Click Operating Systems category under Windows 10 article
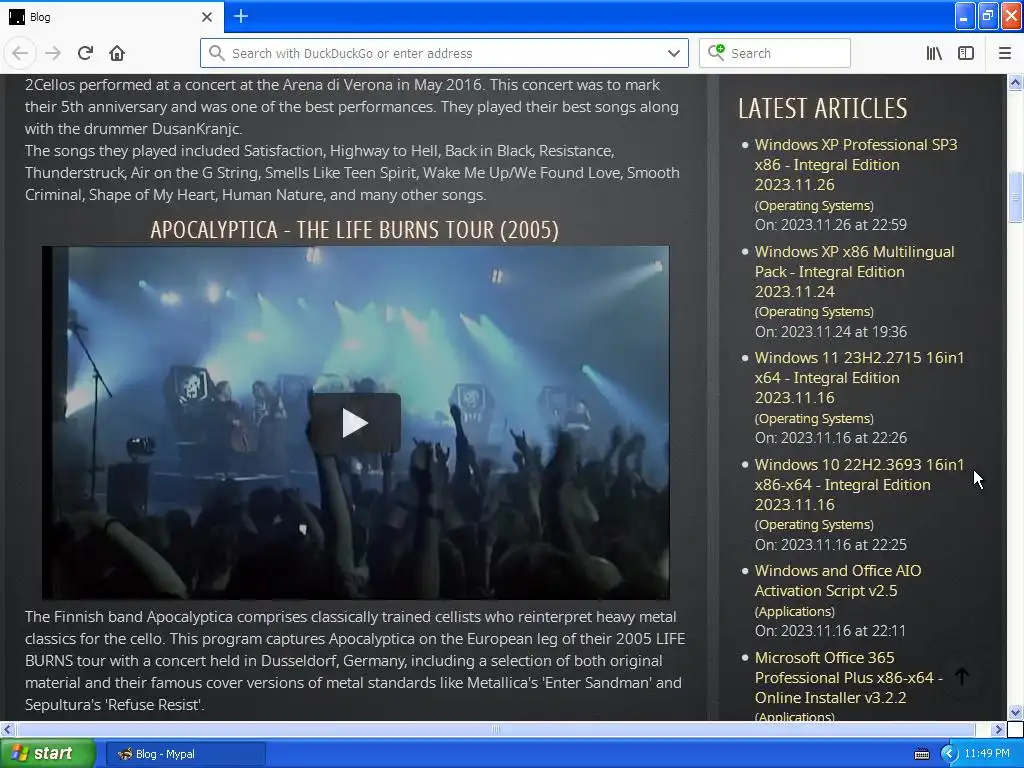Screen dimensions: 1024x768 (x=814, y=525)
